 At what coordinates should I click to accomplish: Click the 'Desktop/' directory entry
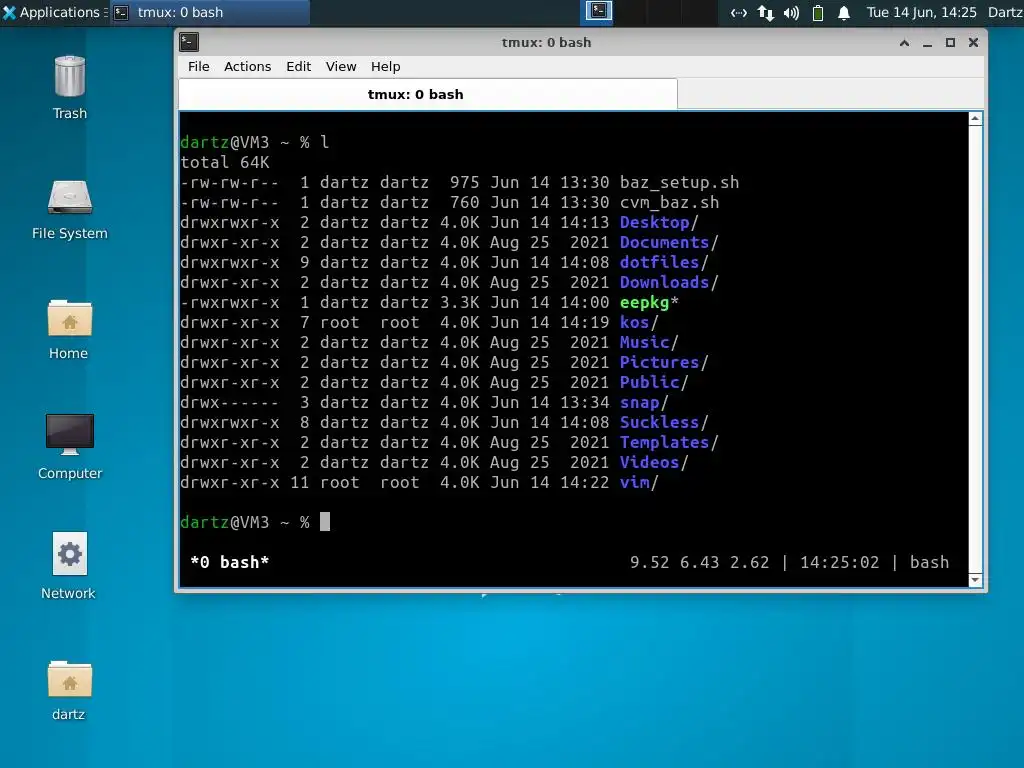659,222
